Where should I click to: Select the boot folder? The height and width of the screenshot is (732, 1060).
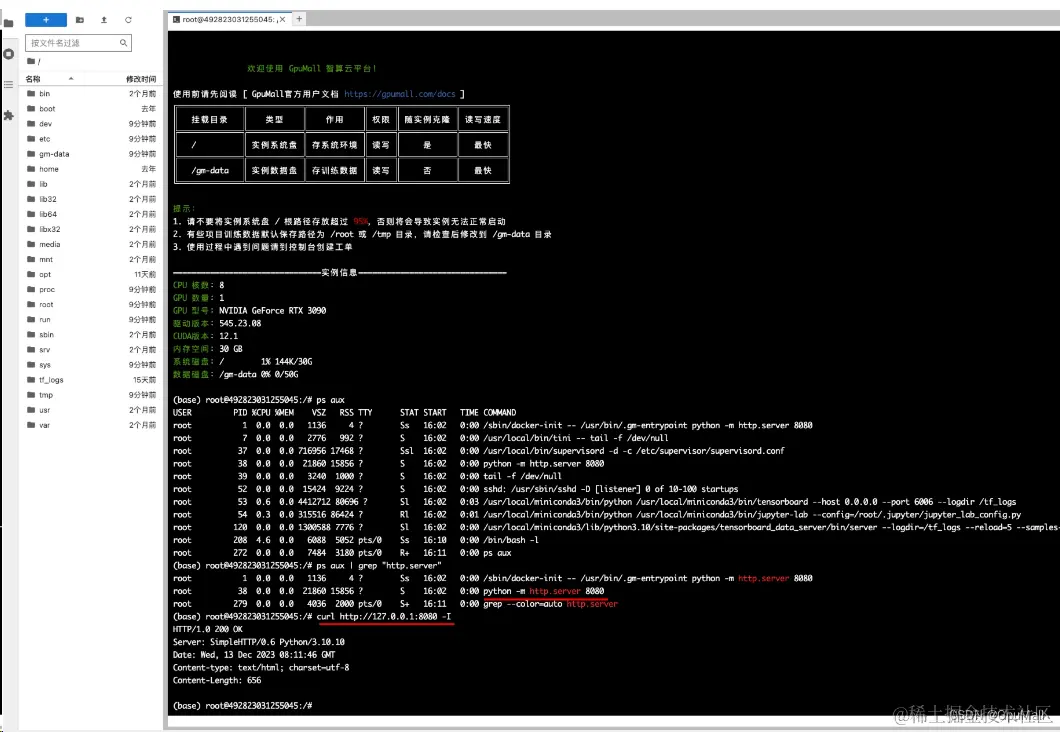click(91, 109)
